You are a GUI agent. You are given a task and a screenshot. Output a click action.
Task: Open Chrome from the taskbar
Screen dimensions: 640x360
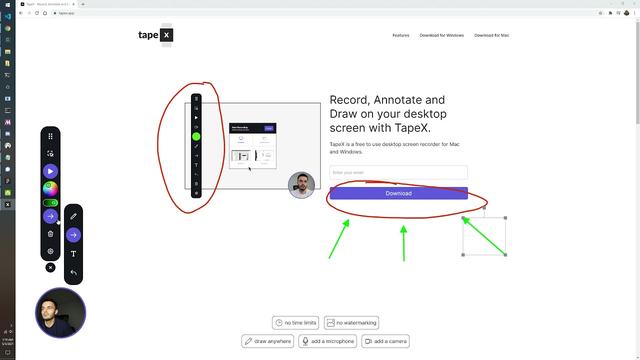click(x=7, y=28)
